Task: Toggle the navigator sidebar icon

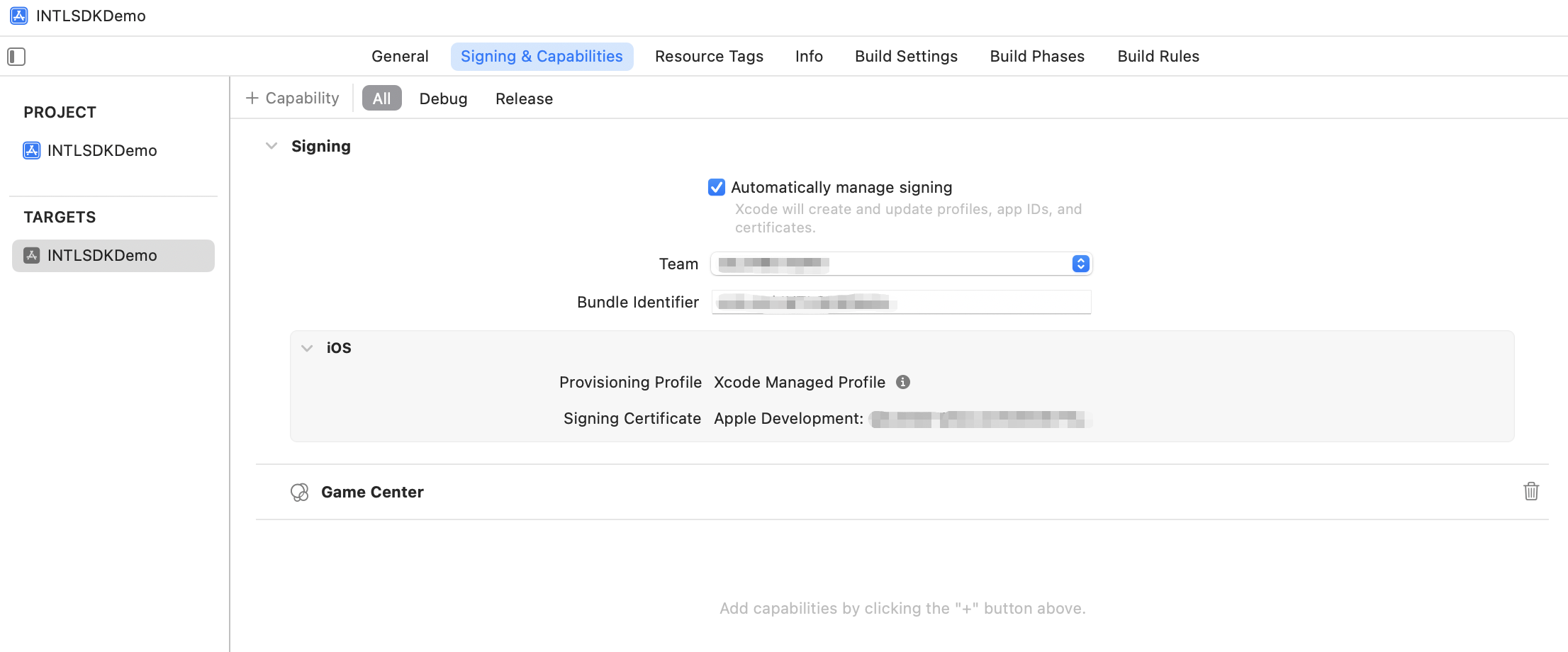Action: pos(16,56)
